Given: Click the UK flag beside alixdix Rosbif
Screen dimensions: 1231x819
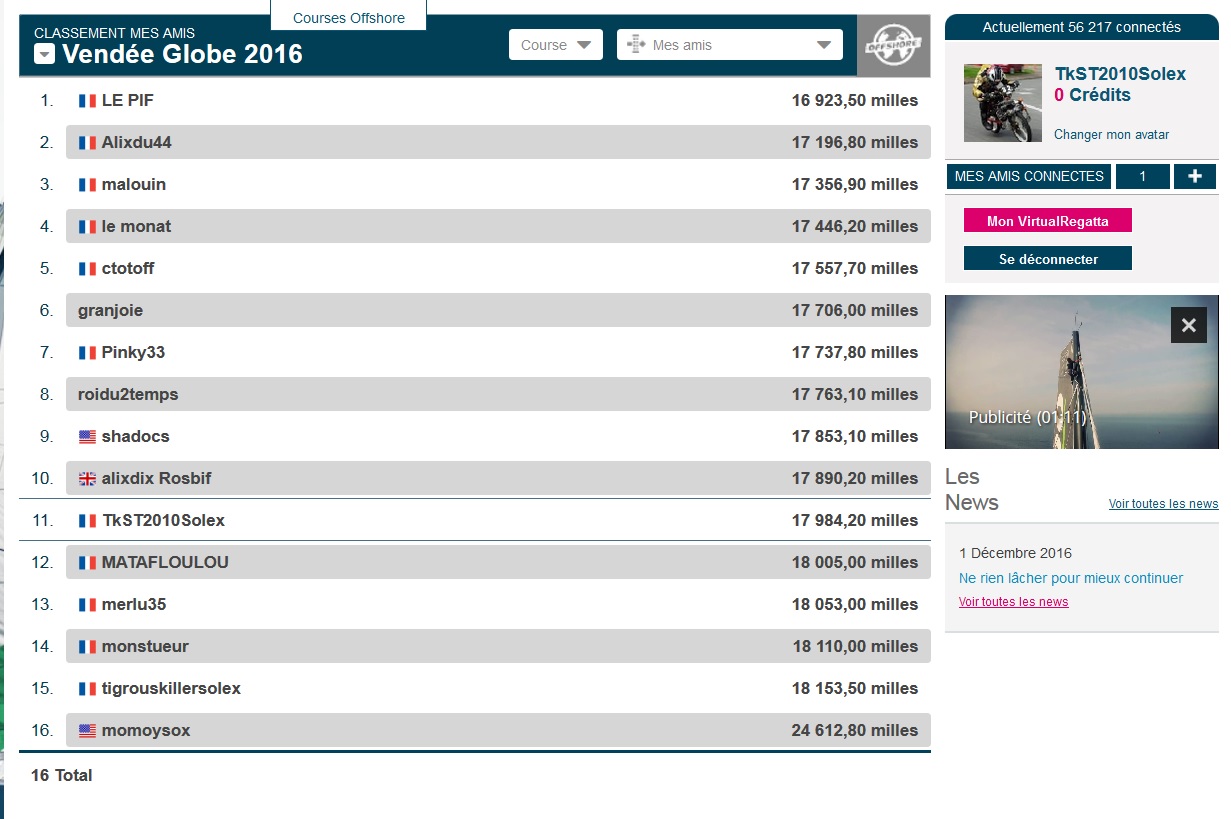Looking at the screenshot, I should click(87, 479).
